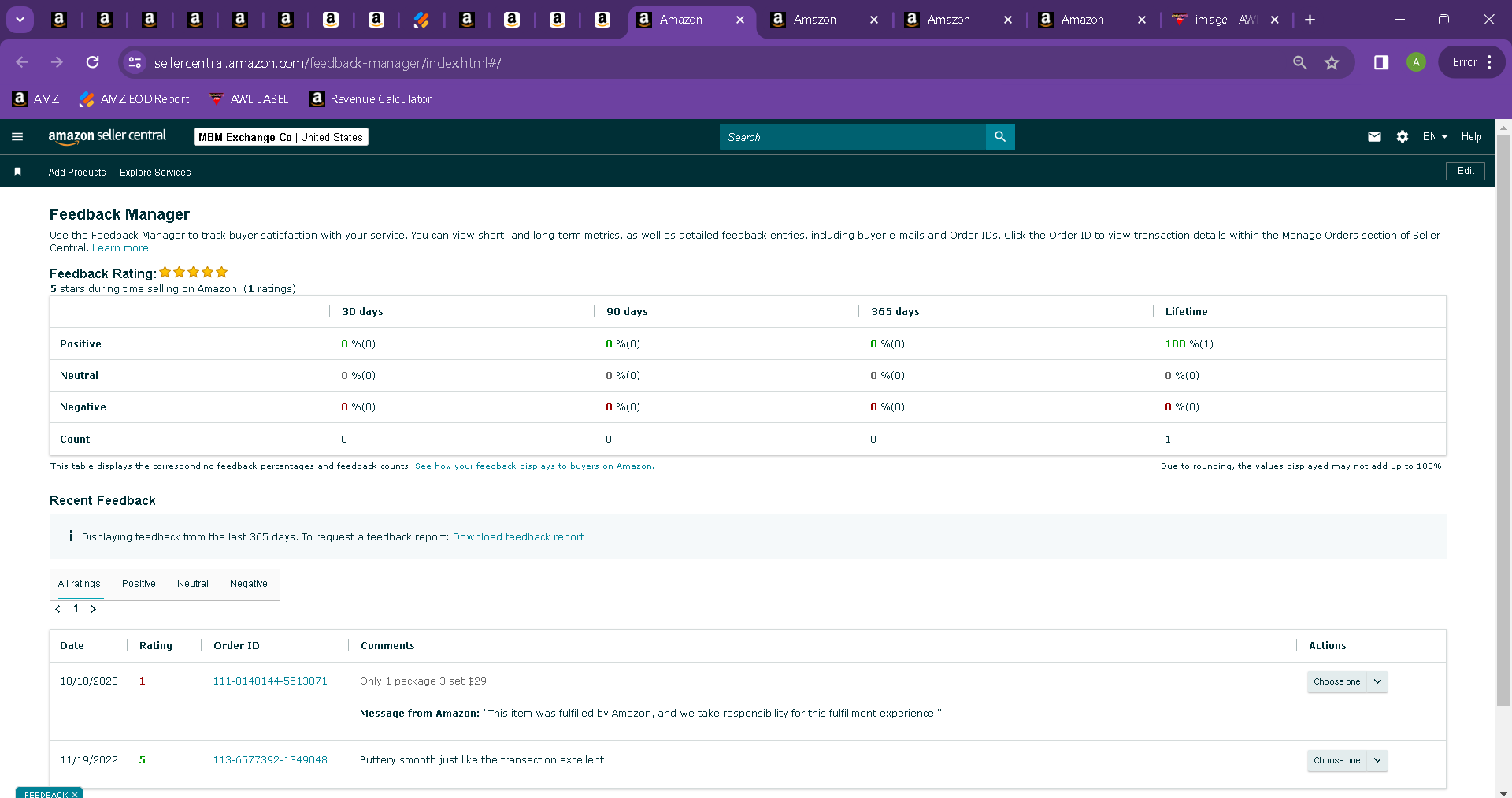Image resolution: width=1512 pixels, height=798 pixels.
Task: Click the 365 days column header
Action: [x=895, y=312]
